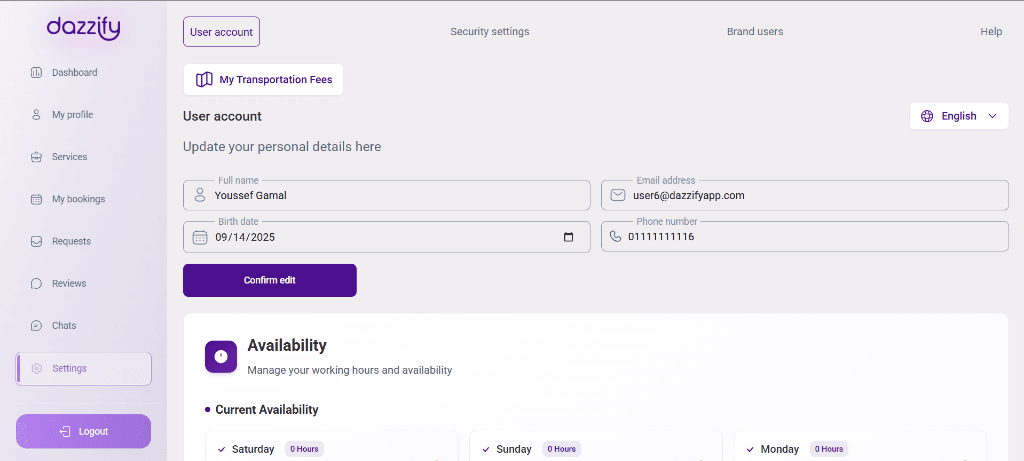Click the Services basket icon
1024x461 pixels.
click(x=37, y=157)
